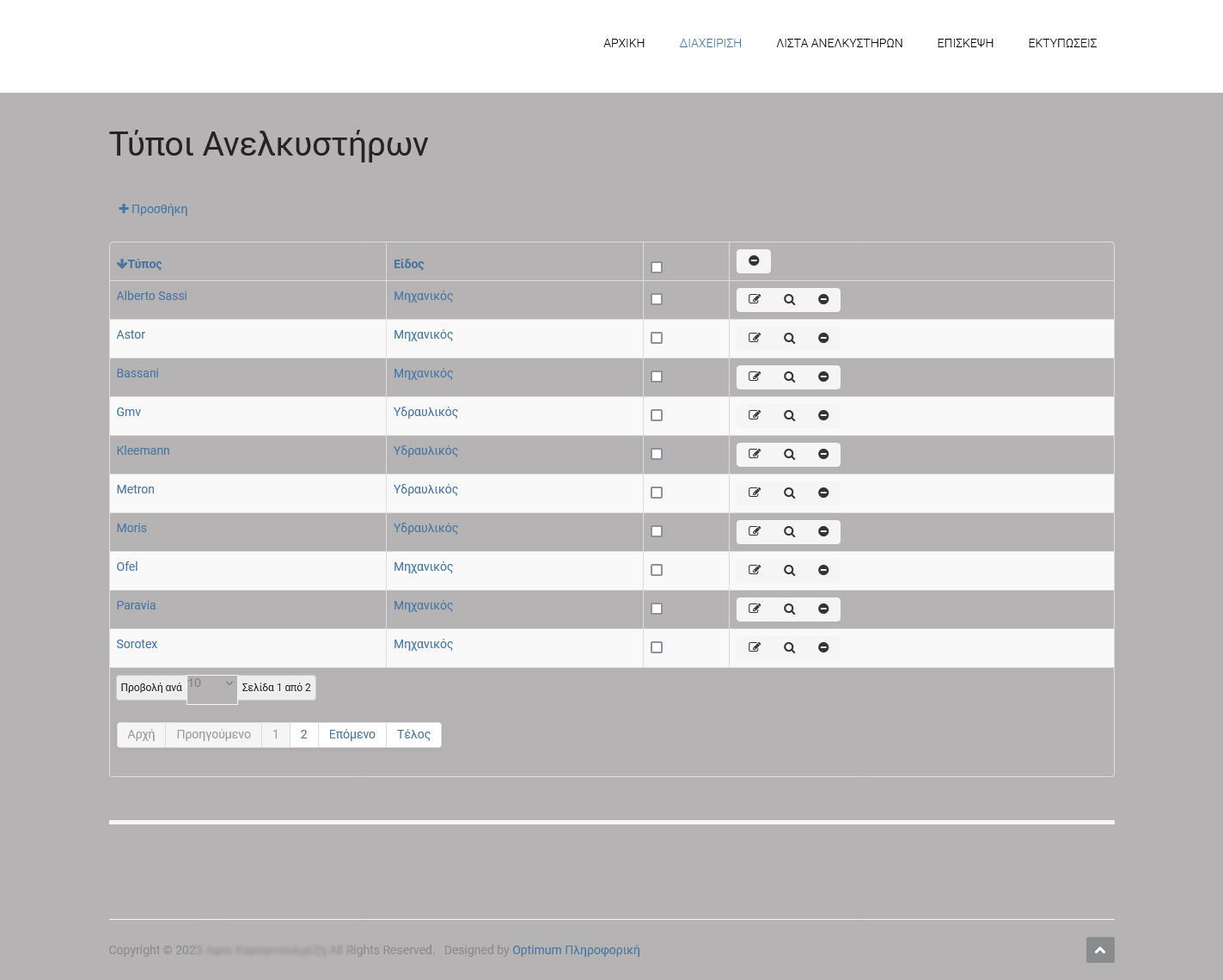Image resolution: width=1223 pixels, height=980 pixels.
Task: Edit the Sorotex entry via pencil icon
Action: point(754,648)
